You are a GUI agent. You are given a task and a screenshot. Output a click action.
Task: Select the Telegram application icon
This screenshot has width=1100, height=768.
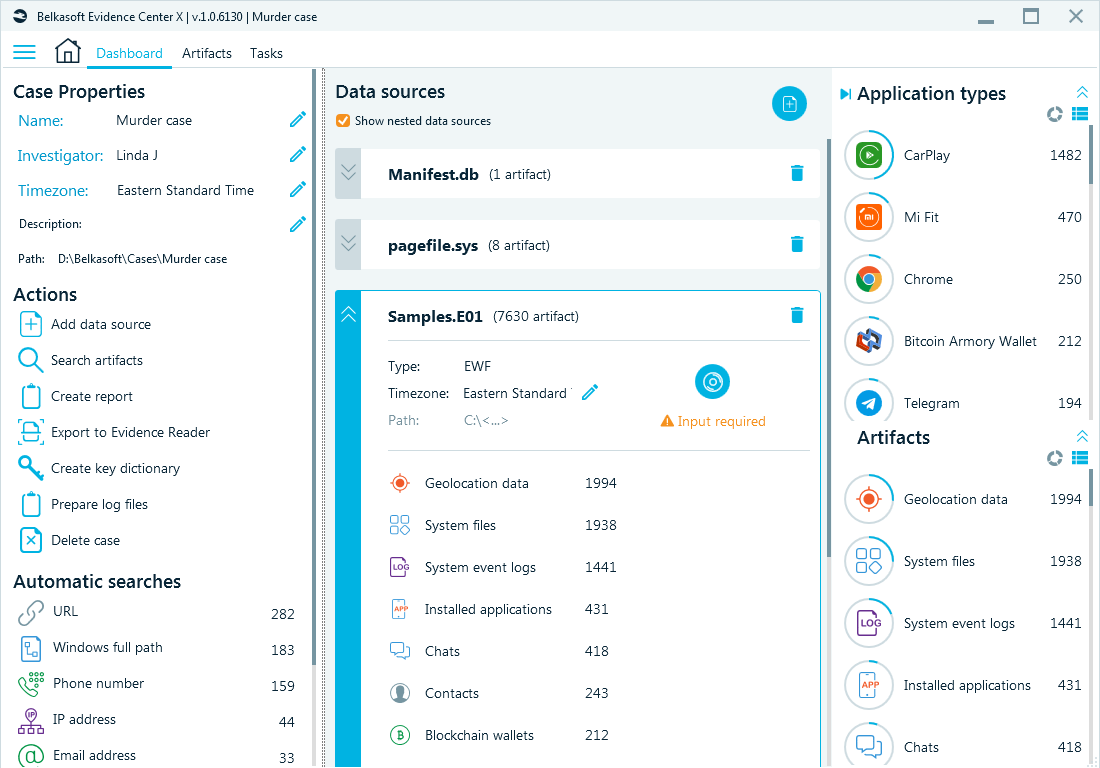click(868, 403)
